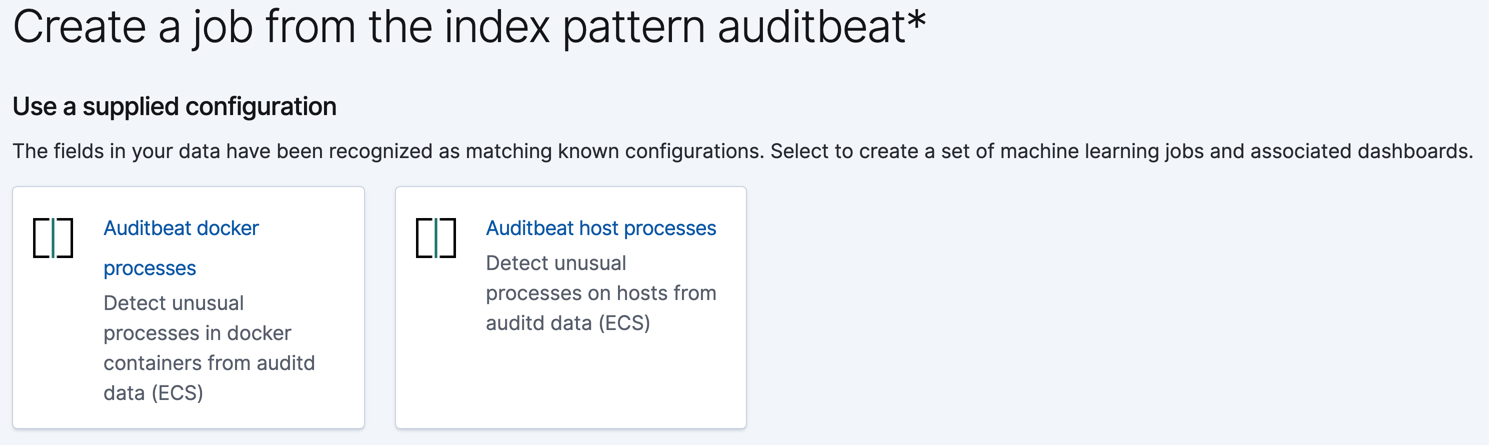
Task: Click "Auditbeat docker" first line of link
Action: tap(181, 228)
